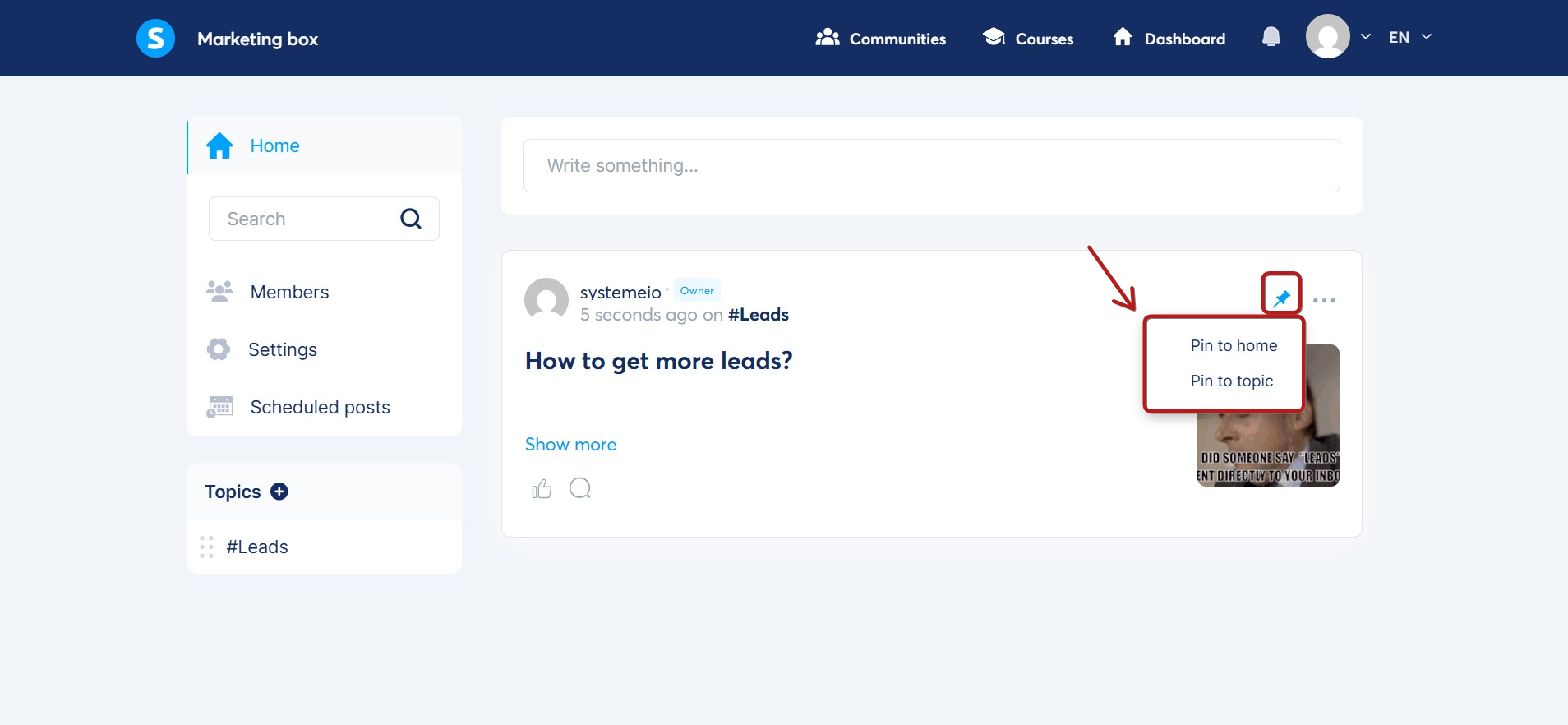Image resolution: width=1568 pixels, height=725 pixels.
Task: Select the #Leads topic in the sidebar
Action: tap(257, 547)
